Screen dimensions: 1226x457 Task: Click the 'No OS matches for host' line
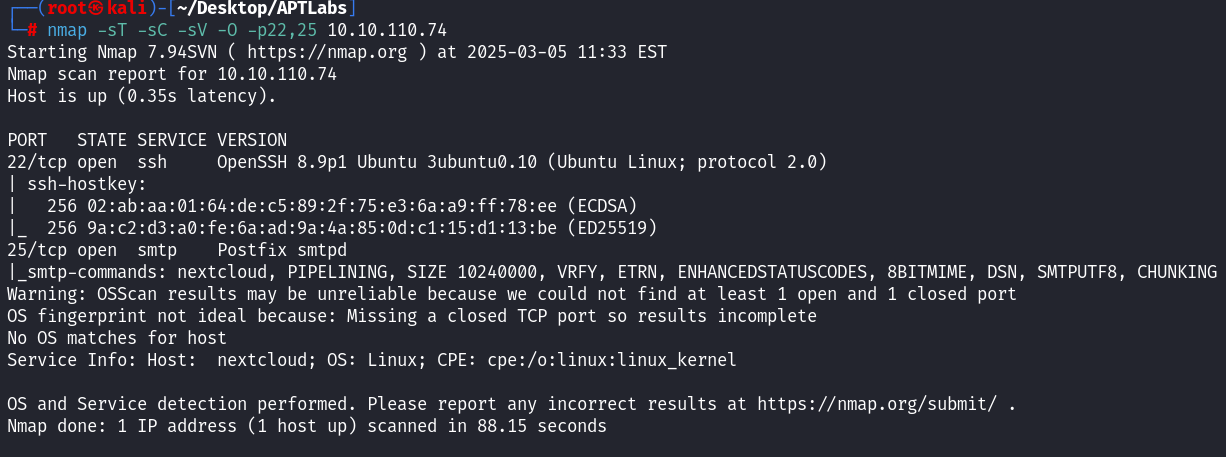pyautogui.click(x=116, y=338)
